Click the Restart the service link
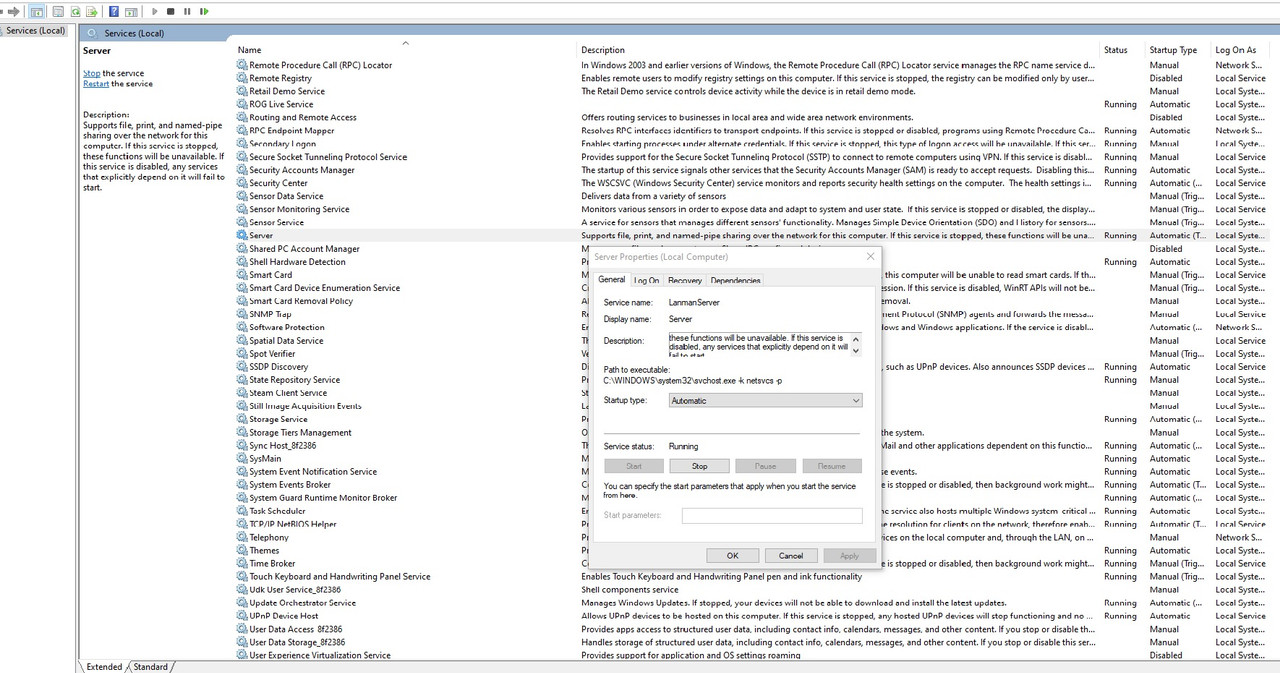 [96, 84]
